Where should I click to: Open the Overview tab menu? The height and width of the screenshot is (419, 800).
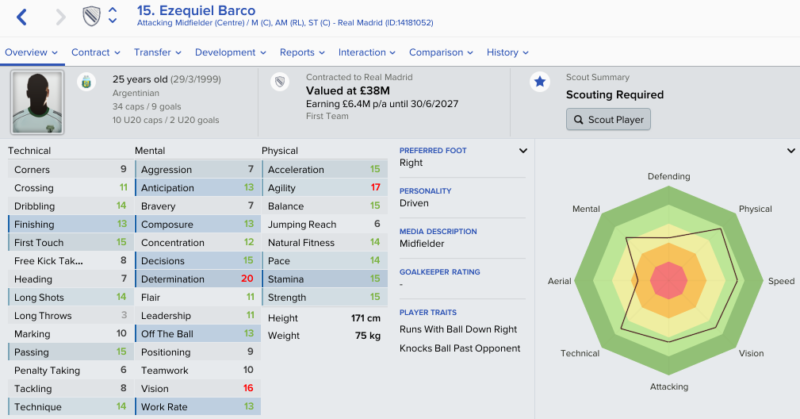31,53
